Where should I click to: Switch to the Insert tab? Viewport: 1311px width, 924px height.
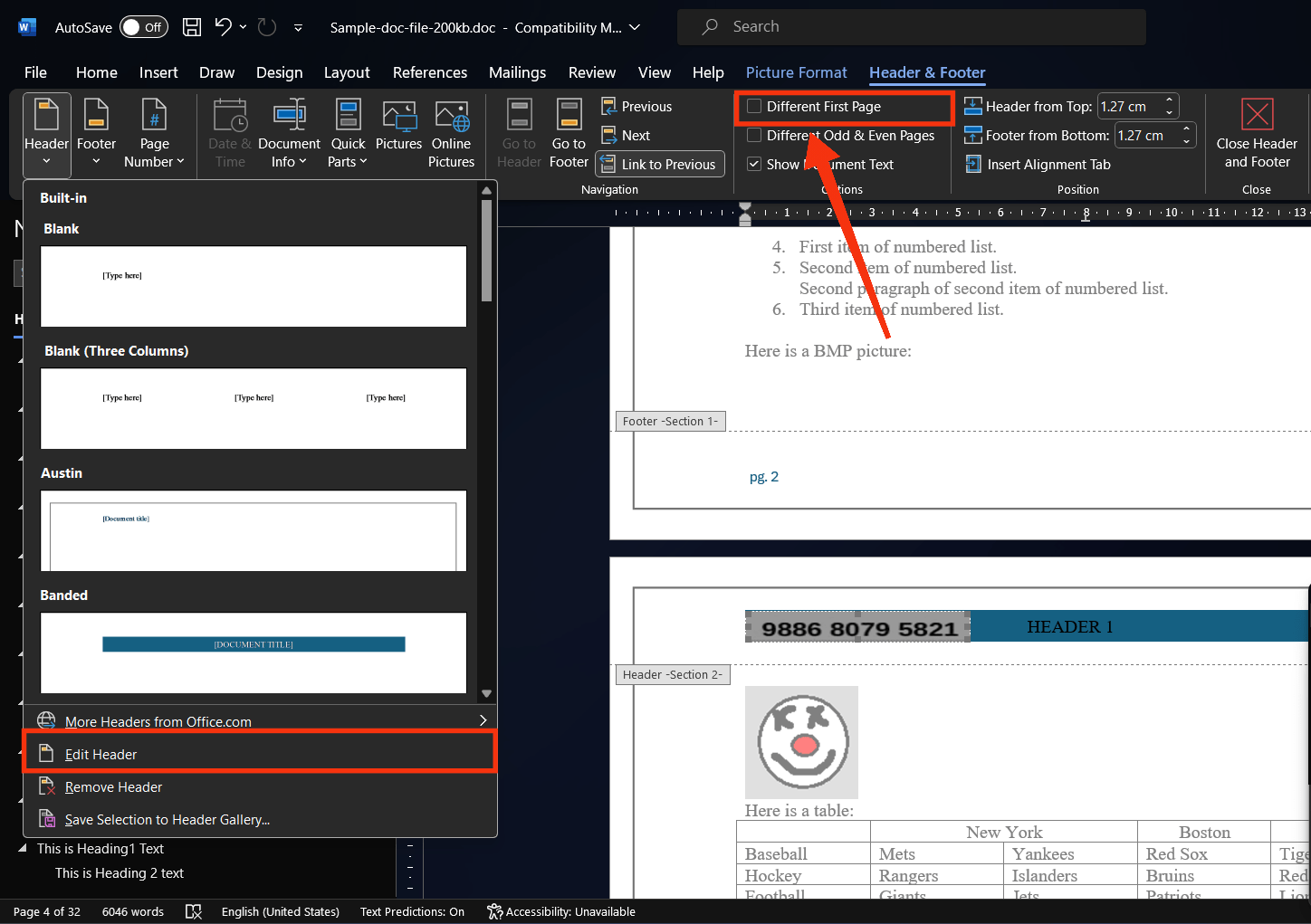click(158, 72)
